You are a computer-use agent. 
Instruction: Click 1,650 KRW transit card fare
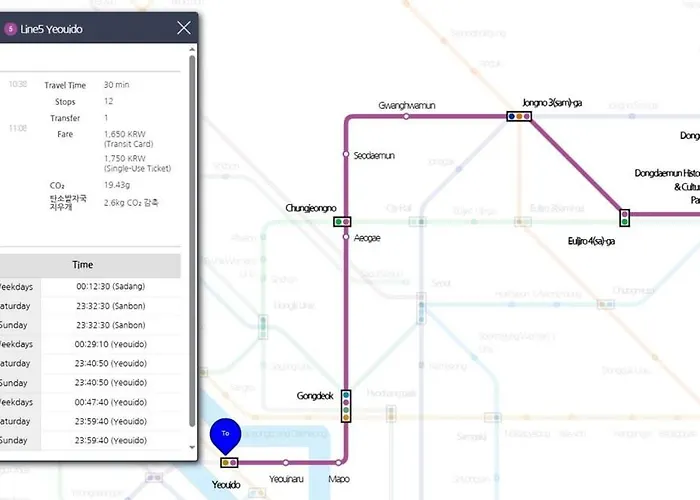[x=128, y=139]
